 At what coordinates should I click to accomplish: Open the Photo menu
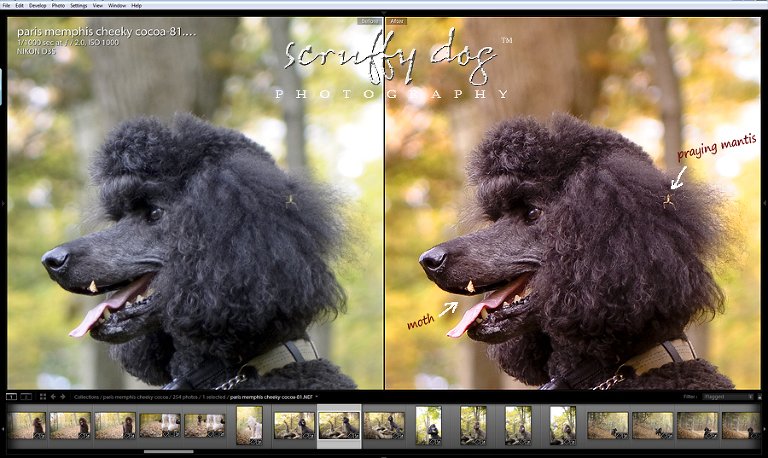point(58,5)
